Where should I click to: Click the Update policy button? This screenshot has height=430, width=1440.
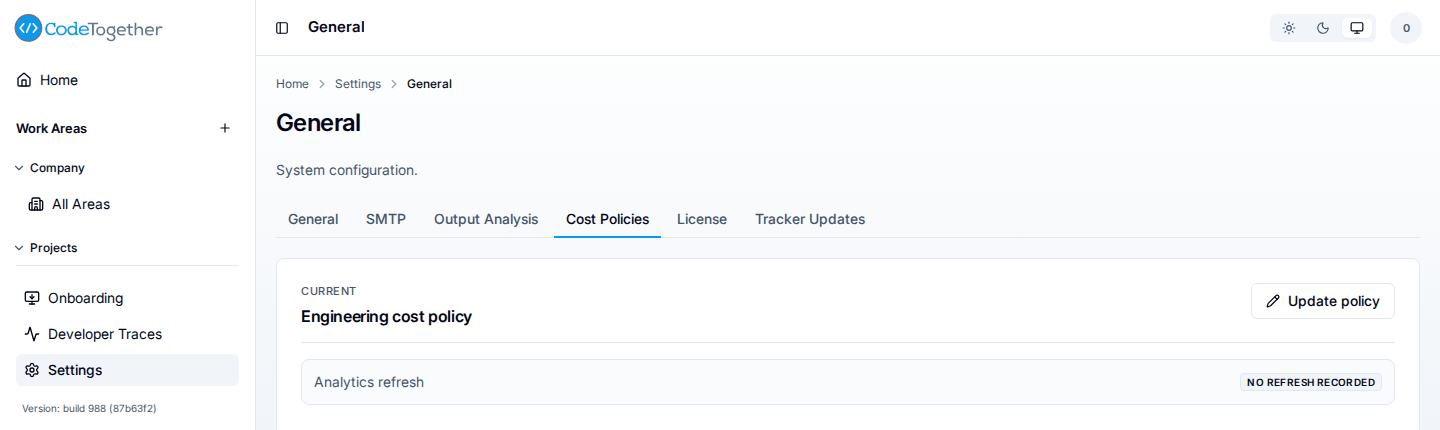tap(1323, 301)
